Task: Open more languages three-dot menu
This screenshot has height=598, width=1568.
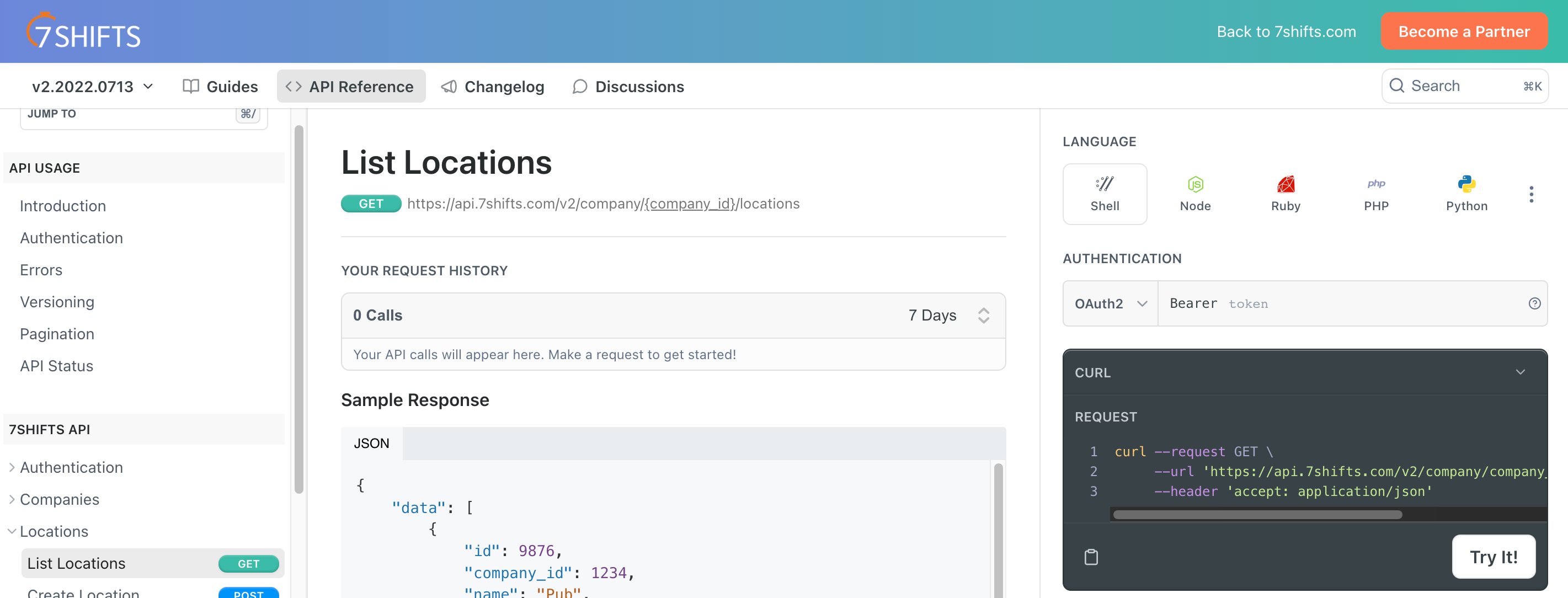Action: (x=1530, y=195)
